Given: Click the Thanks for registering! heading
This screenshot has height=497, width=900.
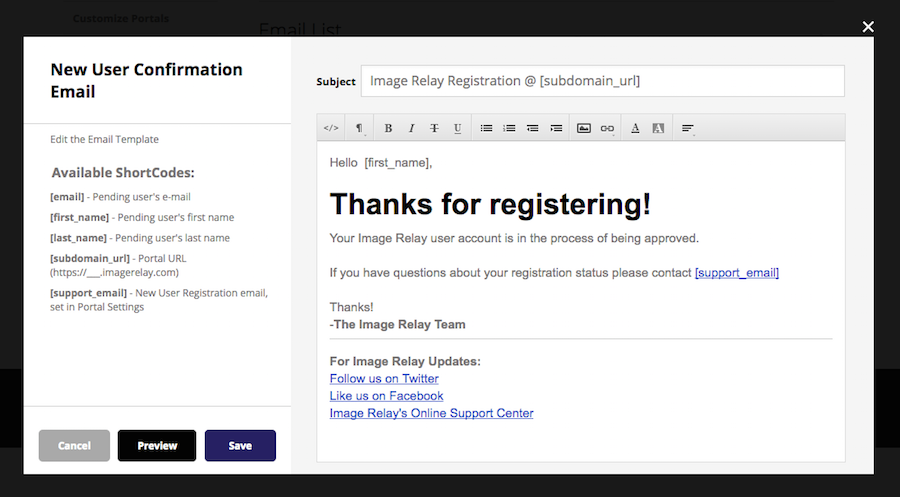Looking at the screenshot, I should coord(490,204).
